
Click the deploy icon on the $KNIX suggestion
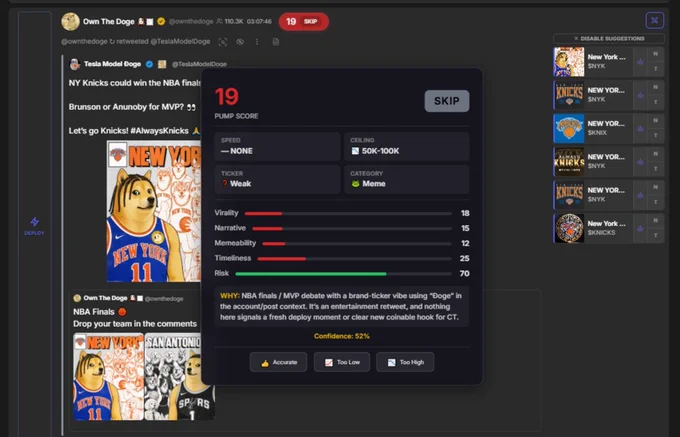[640, 129]
